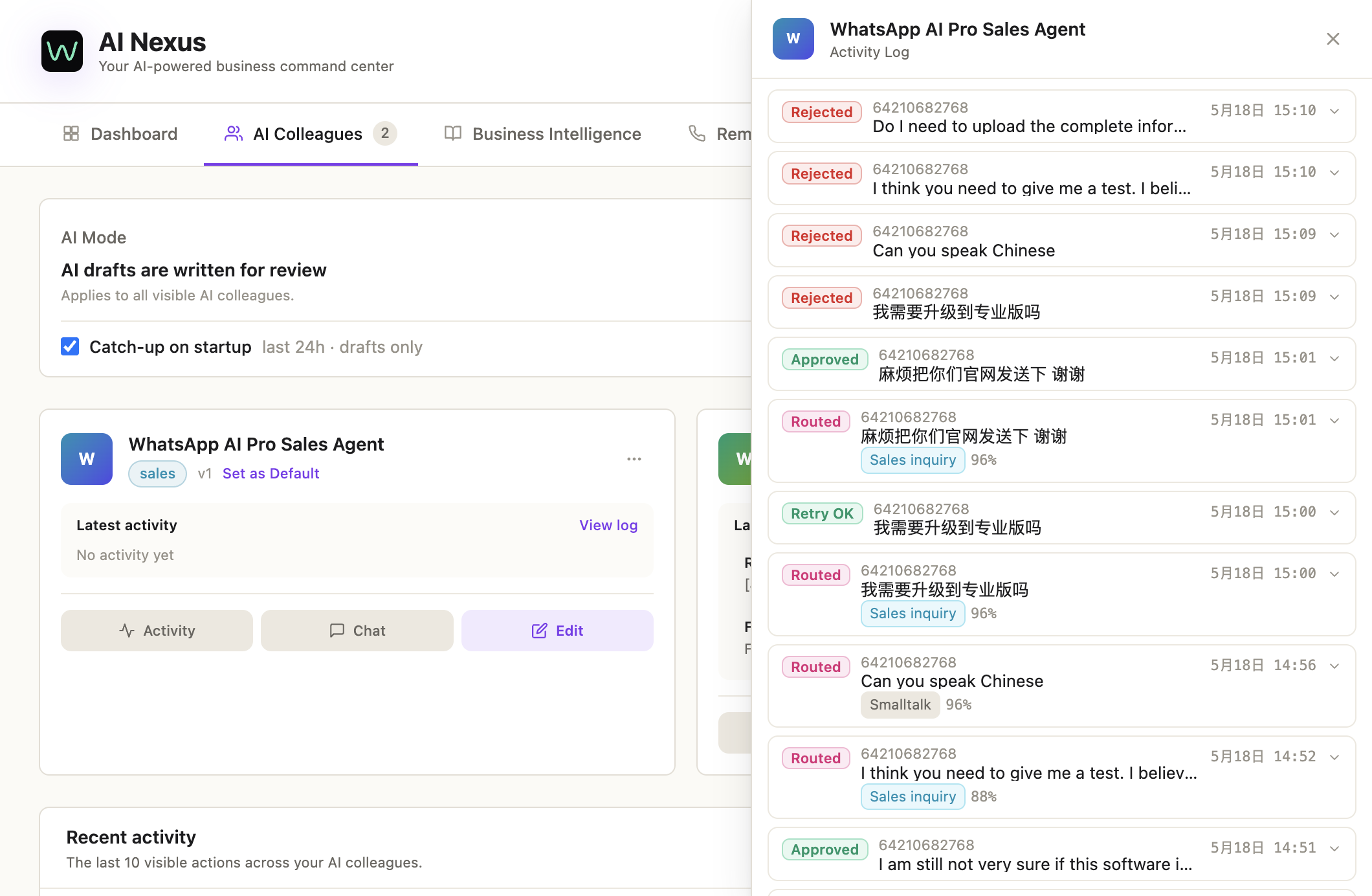Click the 'AI drafts are written for review' heading
Viewport: 1372px width, 896px height.
194,270
